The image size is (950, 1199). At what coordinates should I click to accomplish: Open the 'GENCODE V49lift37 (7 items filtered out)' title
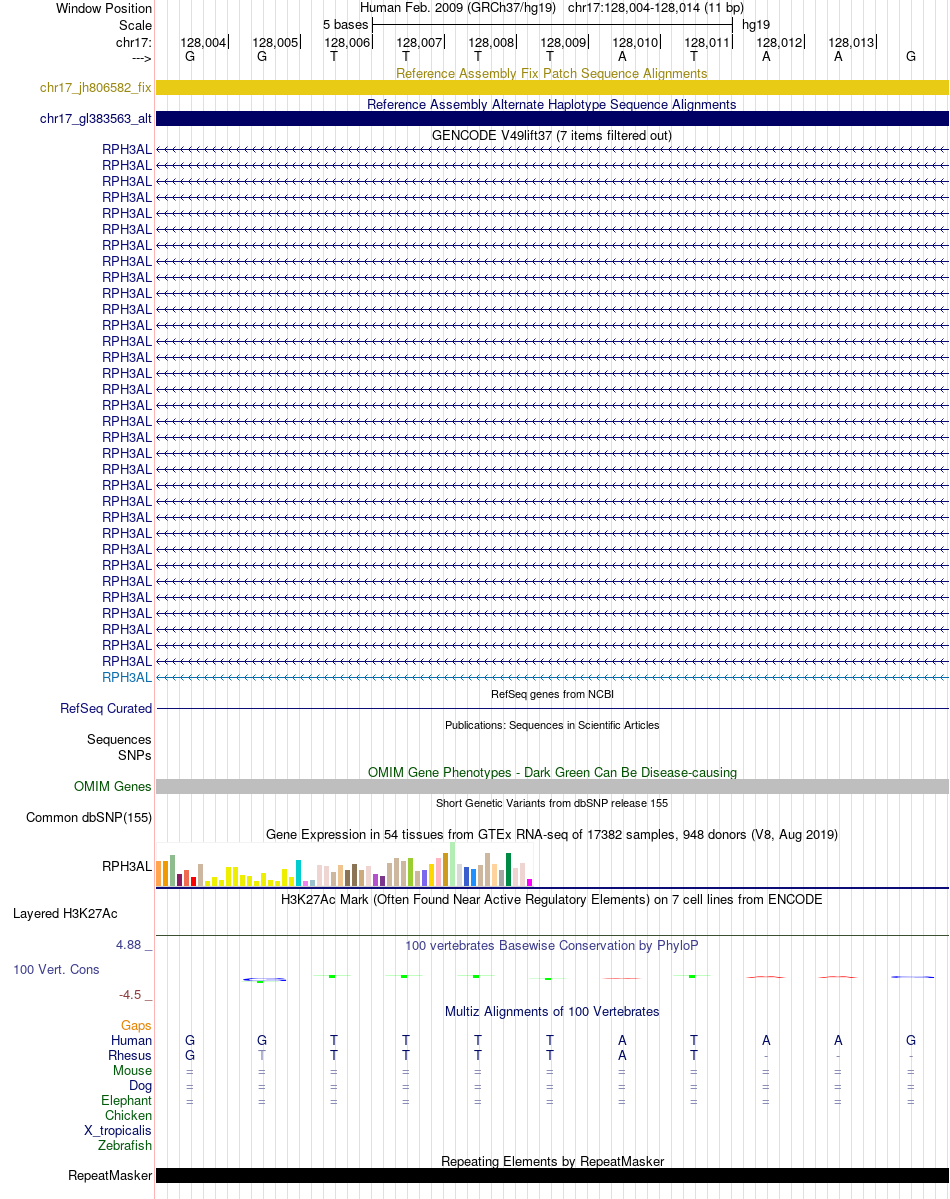click(551, 135)
